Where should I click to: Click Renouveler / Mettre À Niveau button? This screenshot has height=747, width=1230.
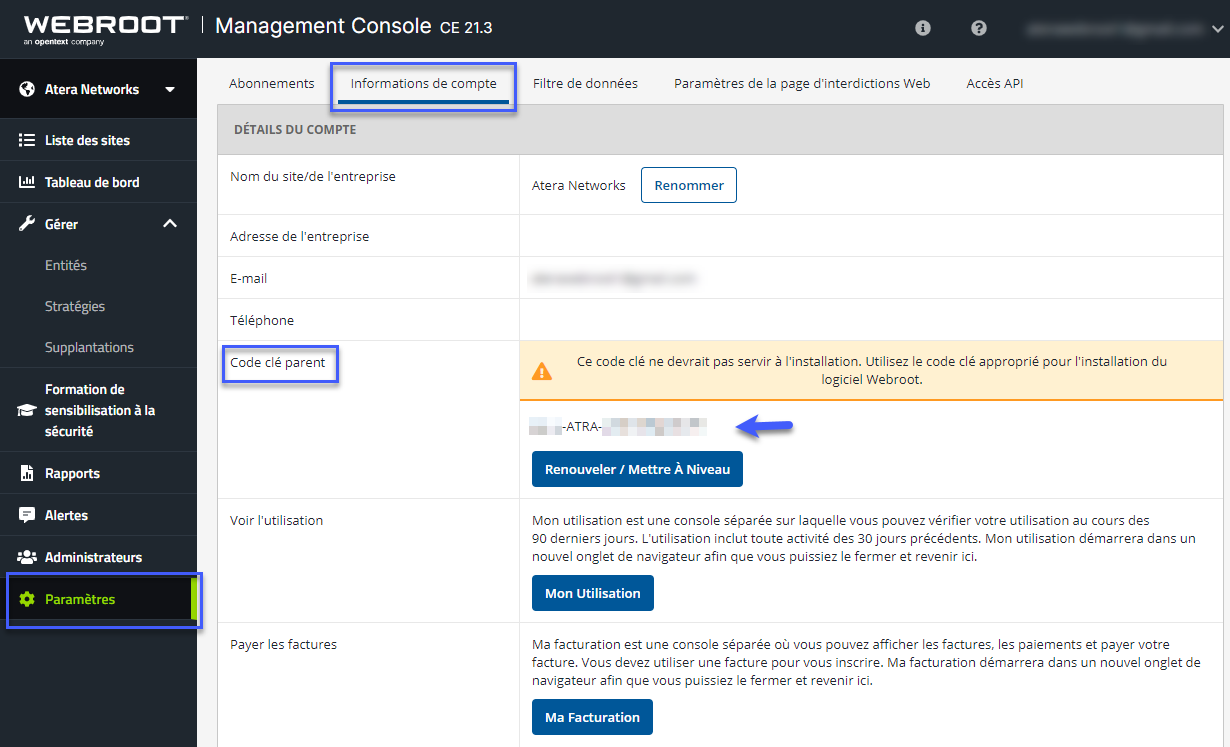(x=637, y=469)
